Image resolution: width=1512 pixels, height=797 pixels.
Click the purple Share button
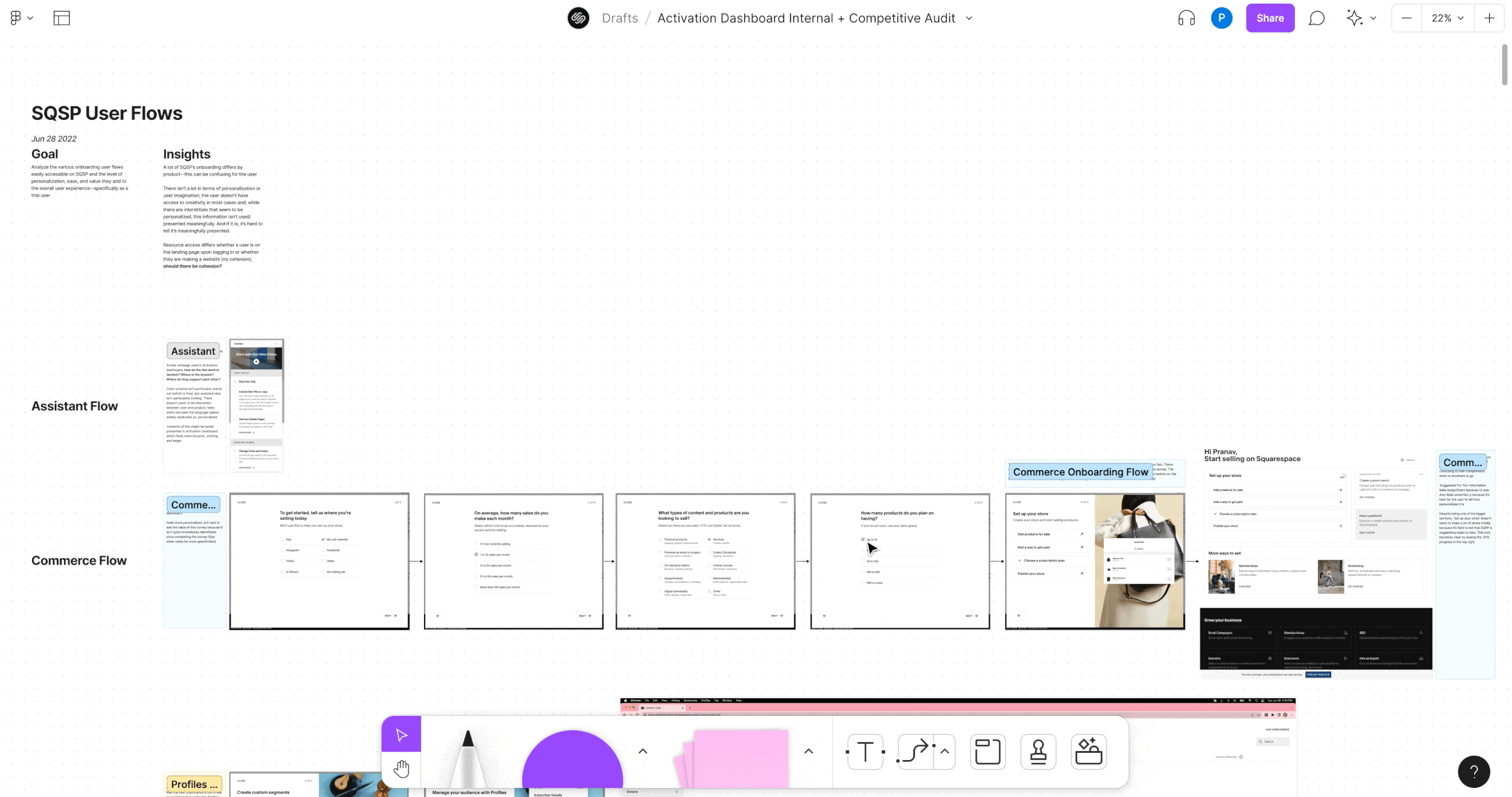point(1269,18)
